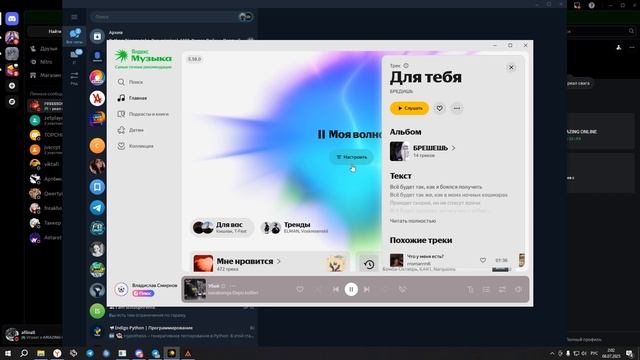Skip to the next track
The width and height of the screenshot is (640, 360).
point(367,289)
